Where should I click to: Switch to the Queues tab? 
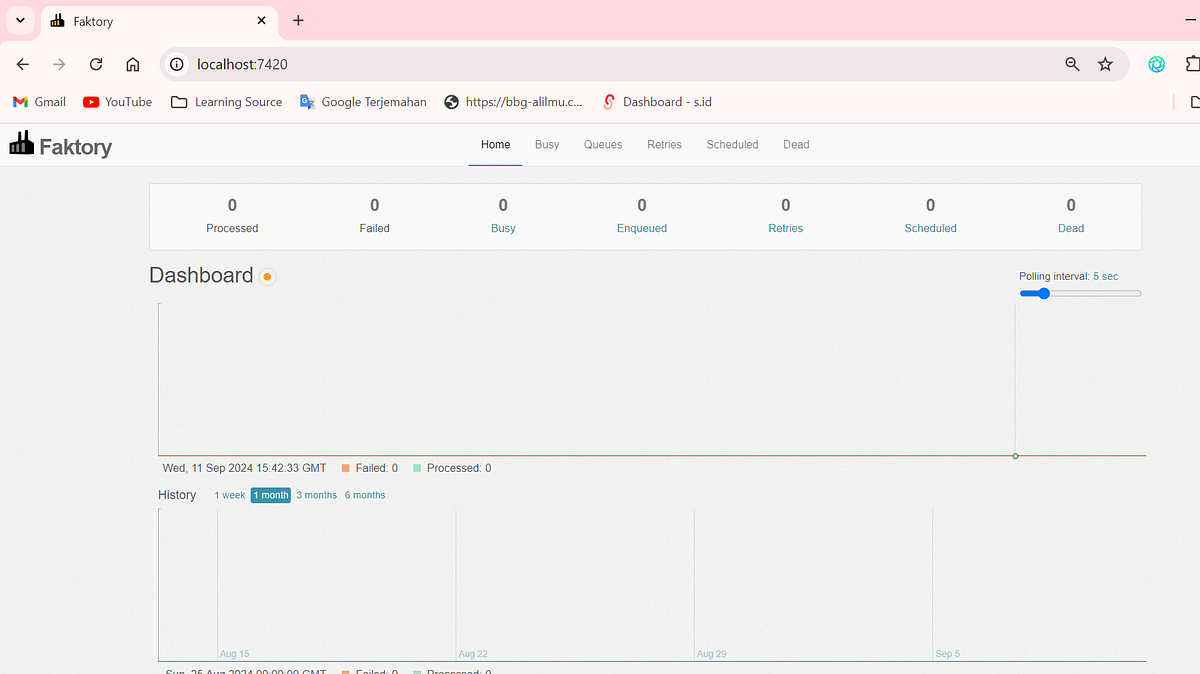coord(603,145)
